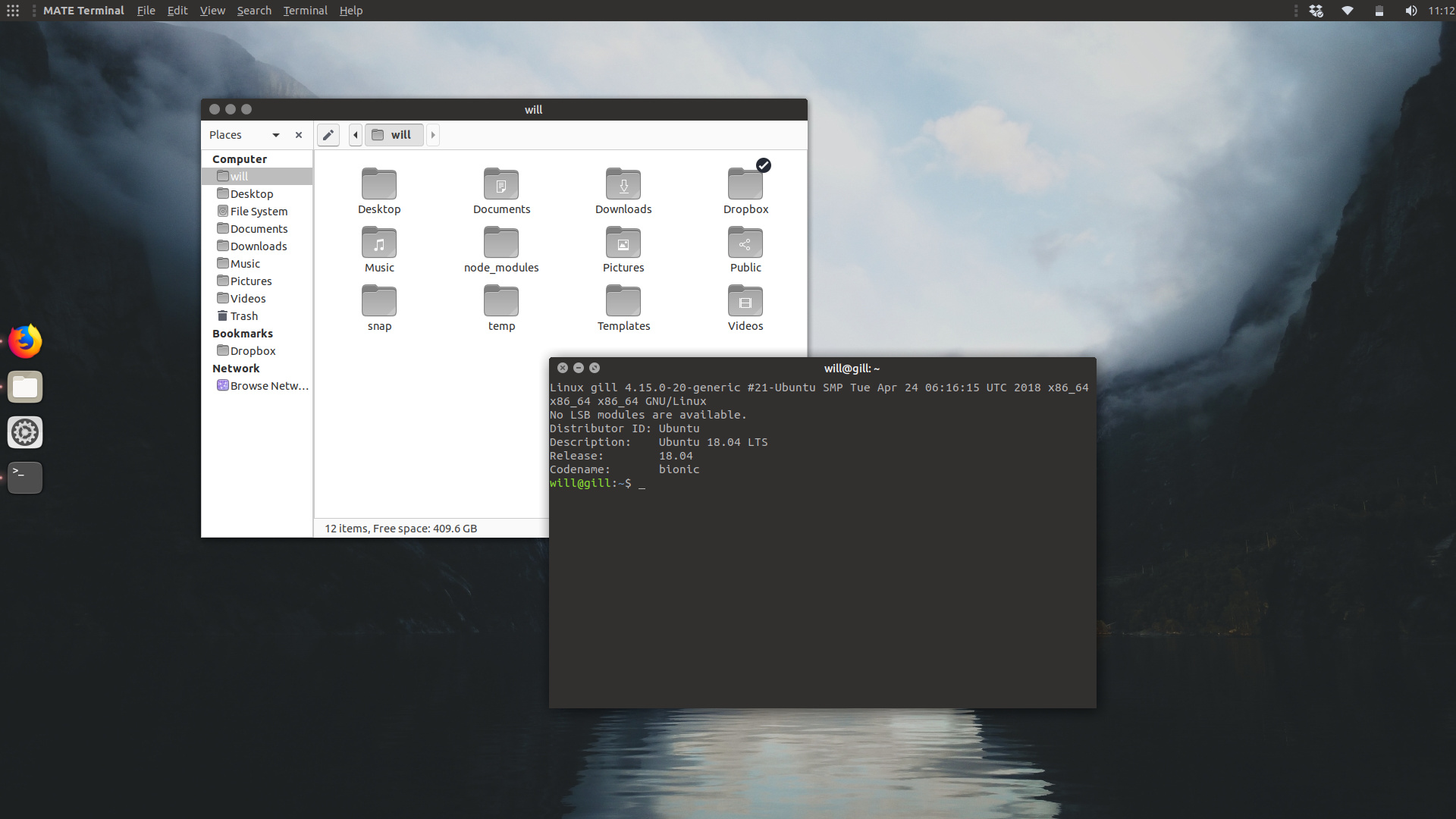Select File System in sidebar
Viewport: 1456px width, 819px height.
259,212
